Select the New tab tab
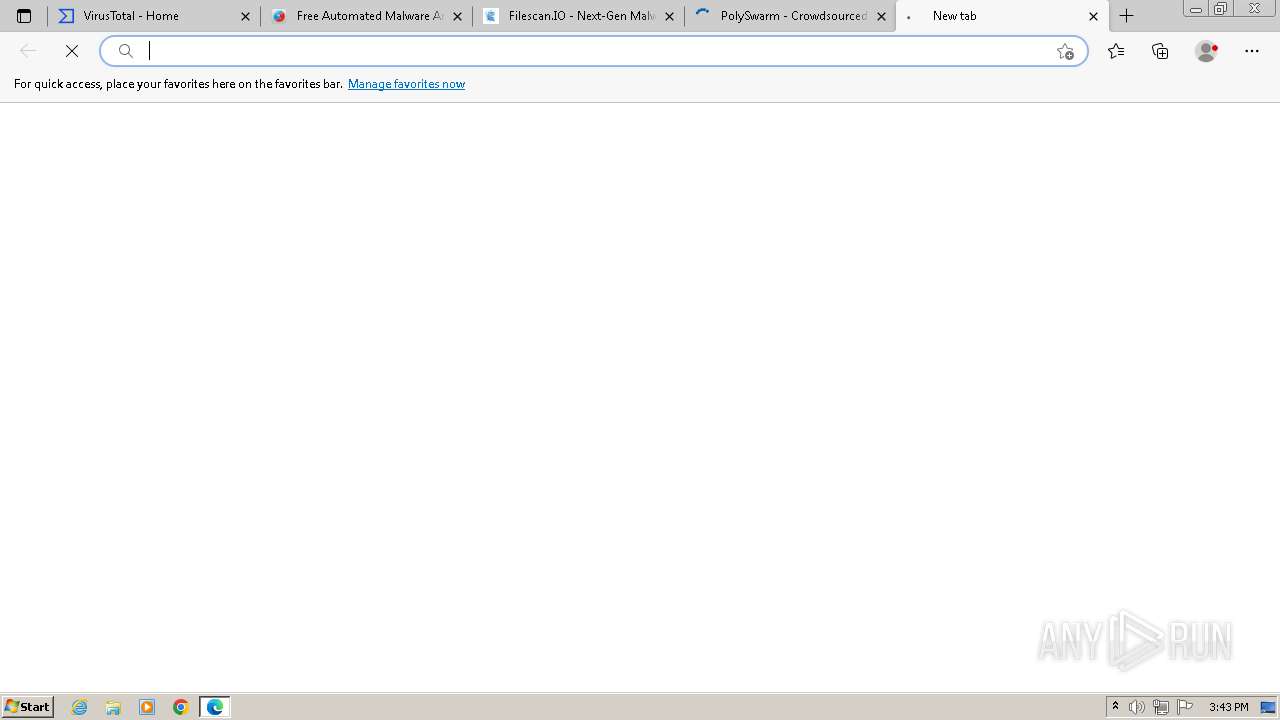This screenshot has width=1280, height=720. tap(1002, 16)
